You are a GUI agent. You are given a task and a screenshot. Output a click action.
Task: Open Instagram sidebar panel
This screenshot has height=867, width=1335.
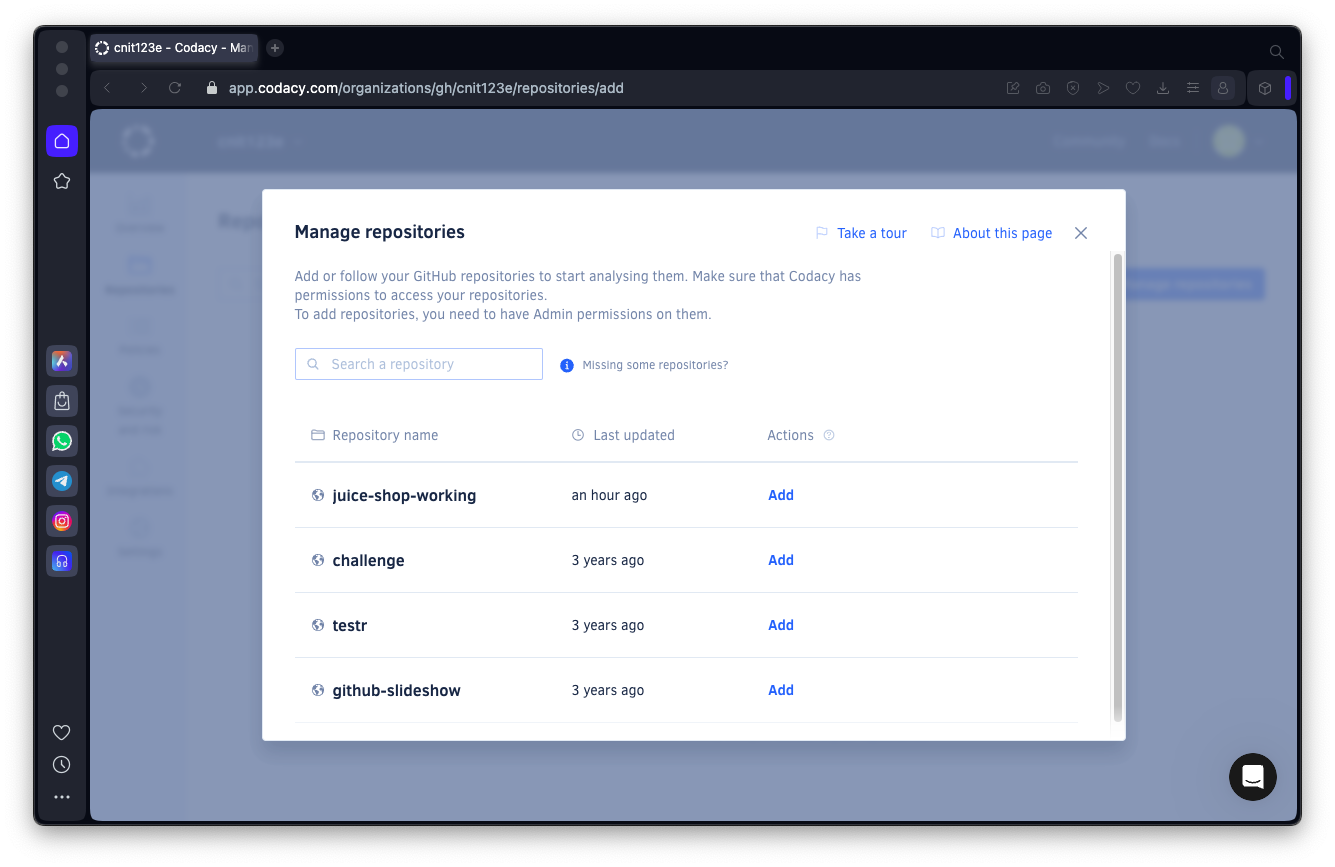click(x=62, y=521)
